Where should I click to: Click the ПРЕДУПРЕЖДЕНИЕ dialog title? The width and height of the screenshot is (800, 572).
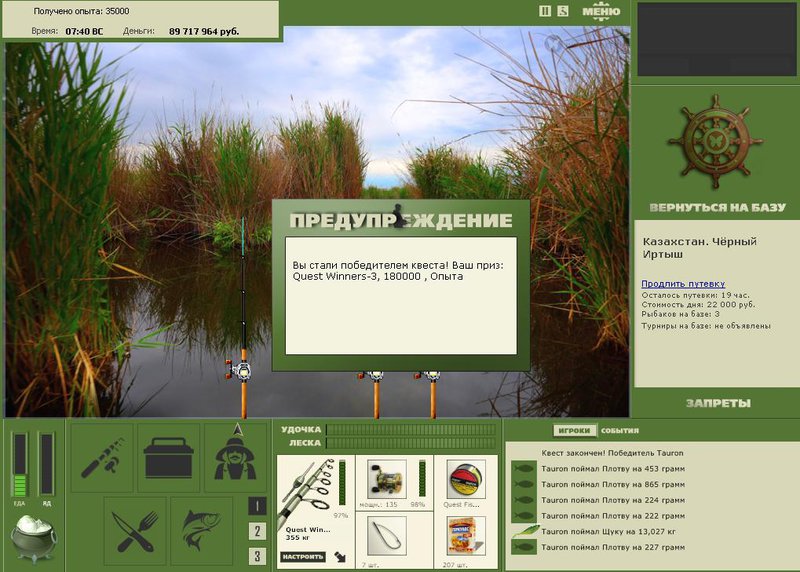401,220
